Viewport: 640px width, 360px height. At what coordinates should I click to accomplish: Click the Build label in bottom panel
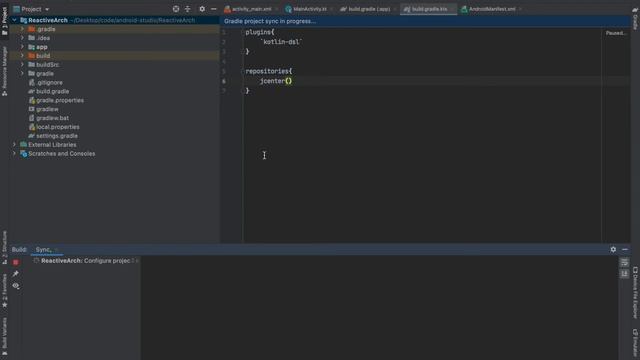pos(19,249)
